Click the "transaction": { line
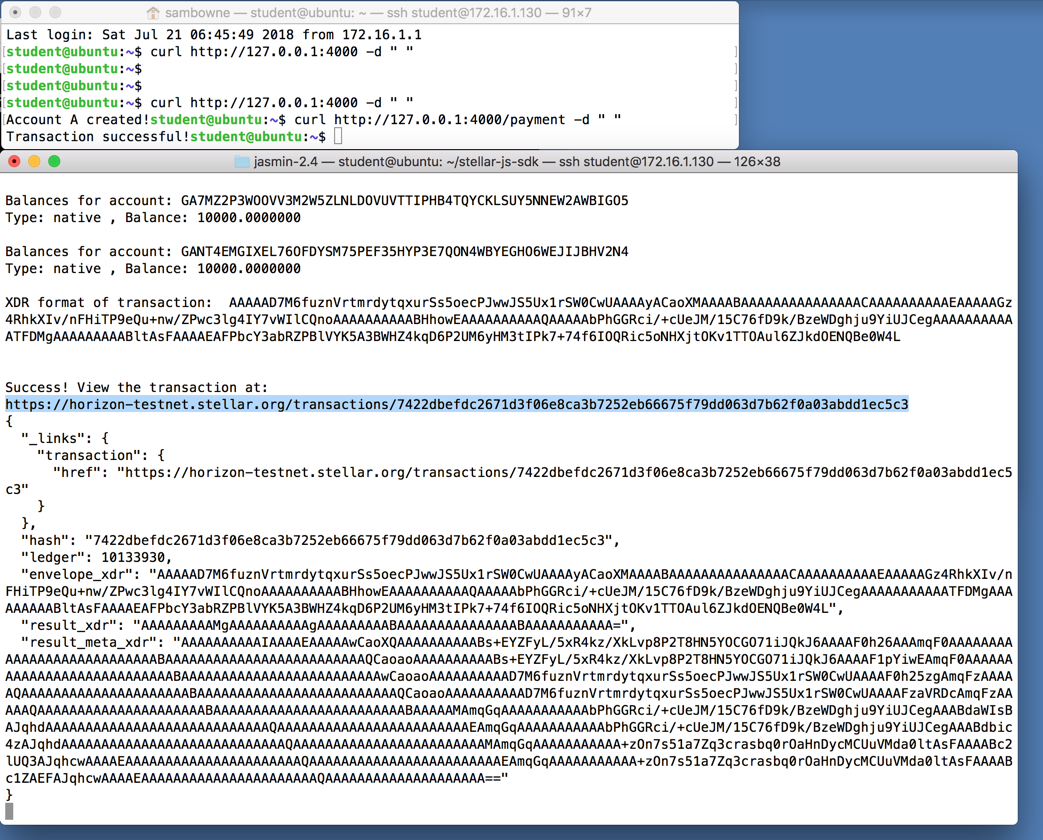Screen dimensions: 1043x840 tap(100, 455)
